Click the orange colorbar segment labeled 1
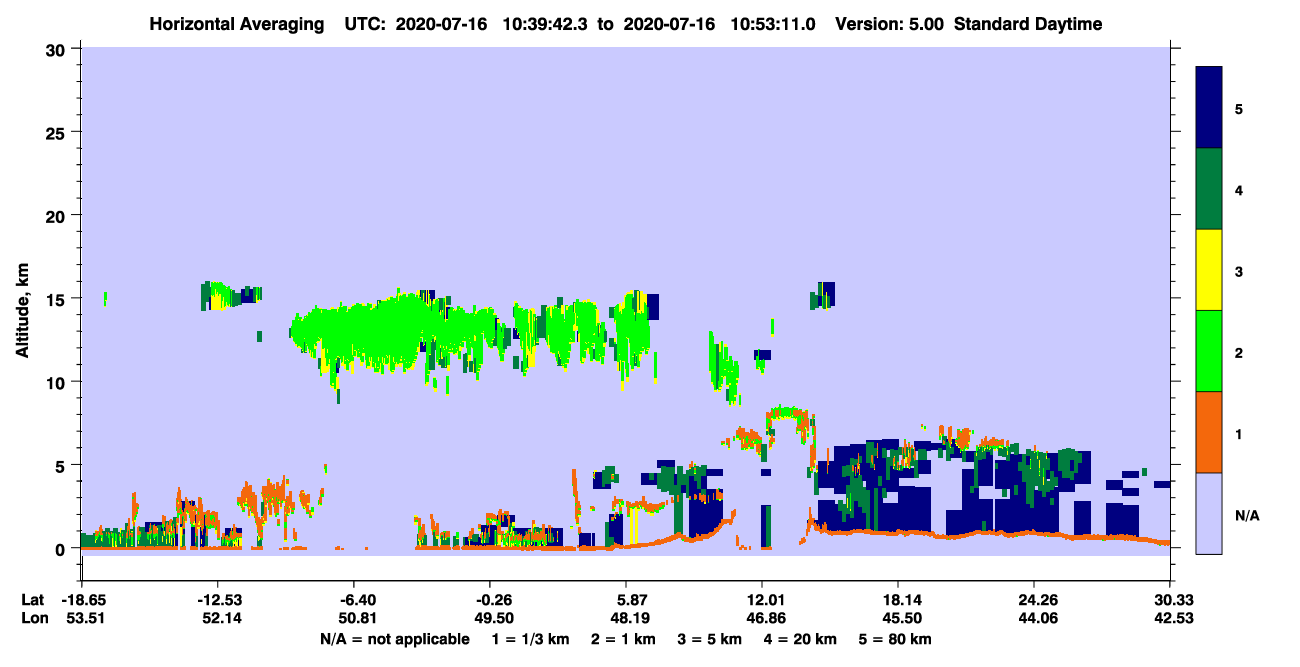 tap(1209, 432)
